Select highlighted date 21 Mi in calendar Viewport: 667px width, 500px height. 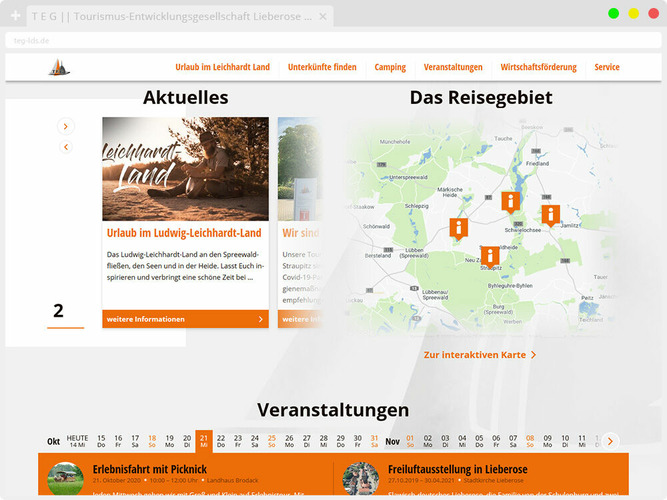click(x=204, y=441)
